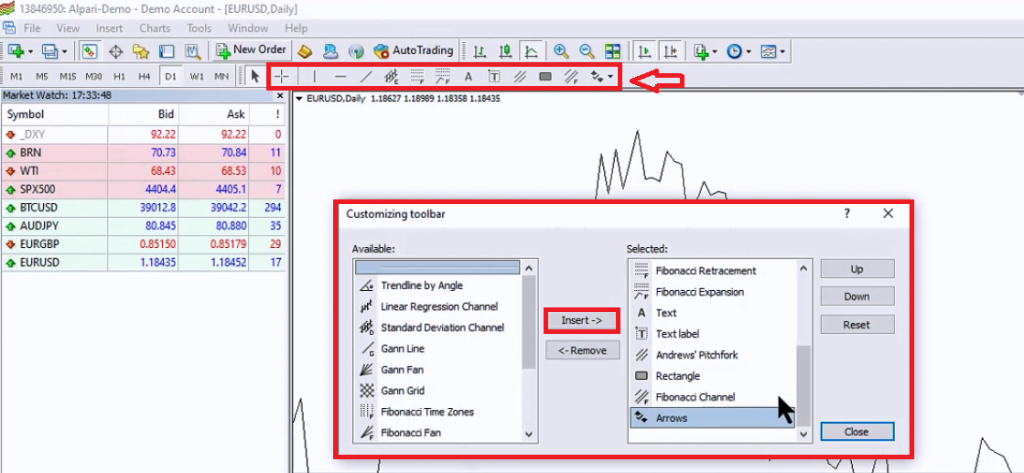Click the Signals radio-wave icon
Viewport: 1024px width, 473px height.
(355, 51)
